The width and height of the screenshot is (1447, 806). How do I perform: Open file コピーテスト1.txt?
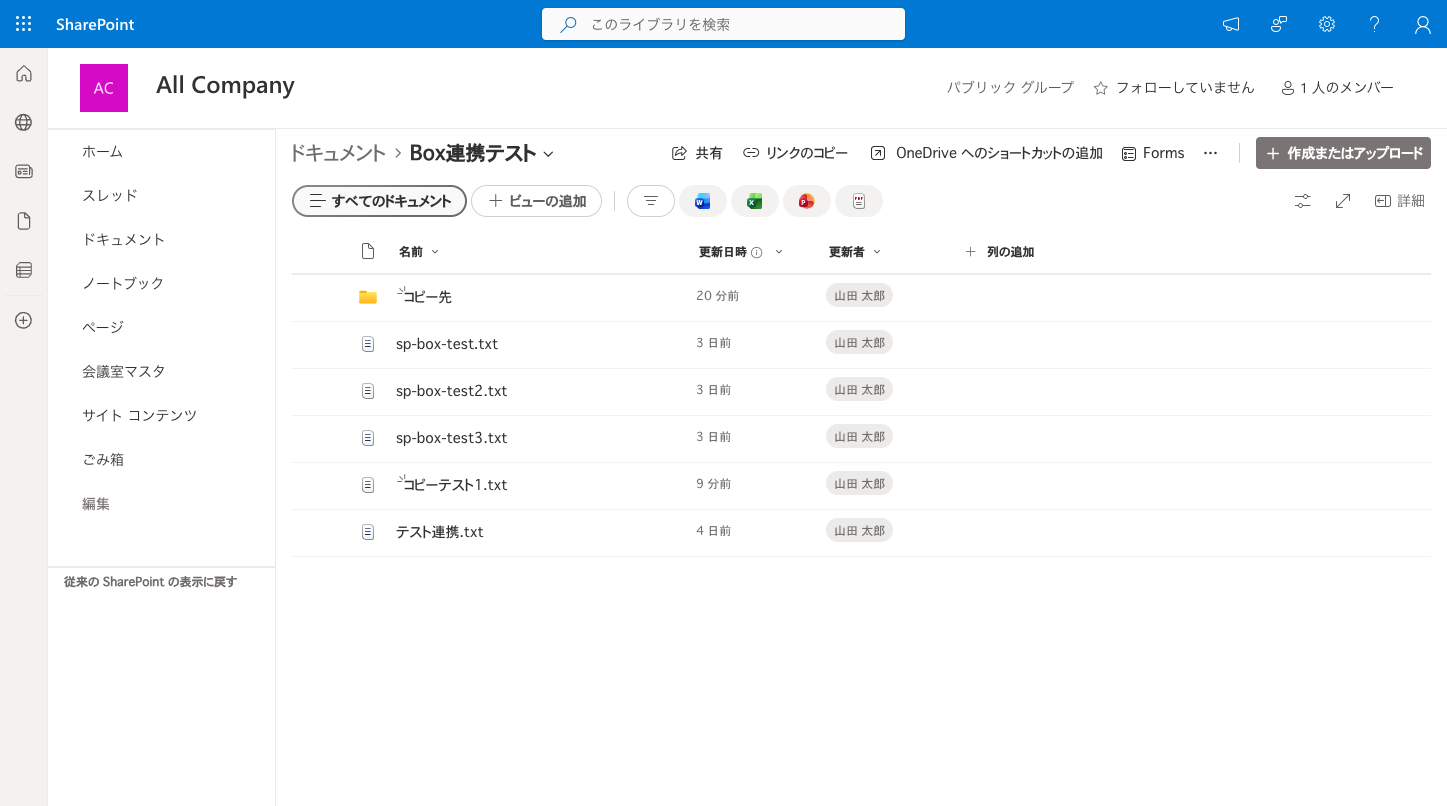455,485
